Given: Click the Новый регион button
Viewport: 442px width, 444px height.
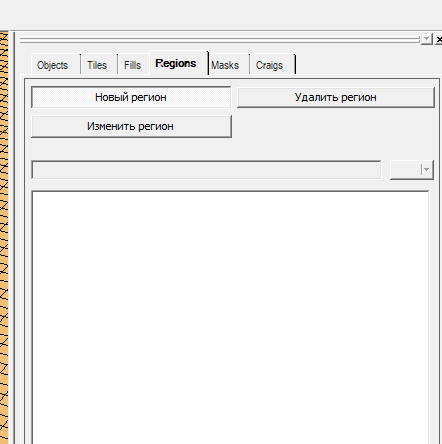Looking at the screenshot, I should 131,97.
